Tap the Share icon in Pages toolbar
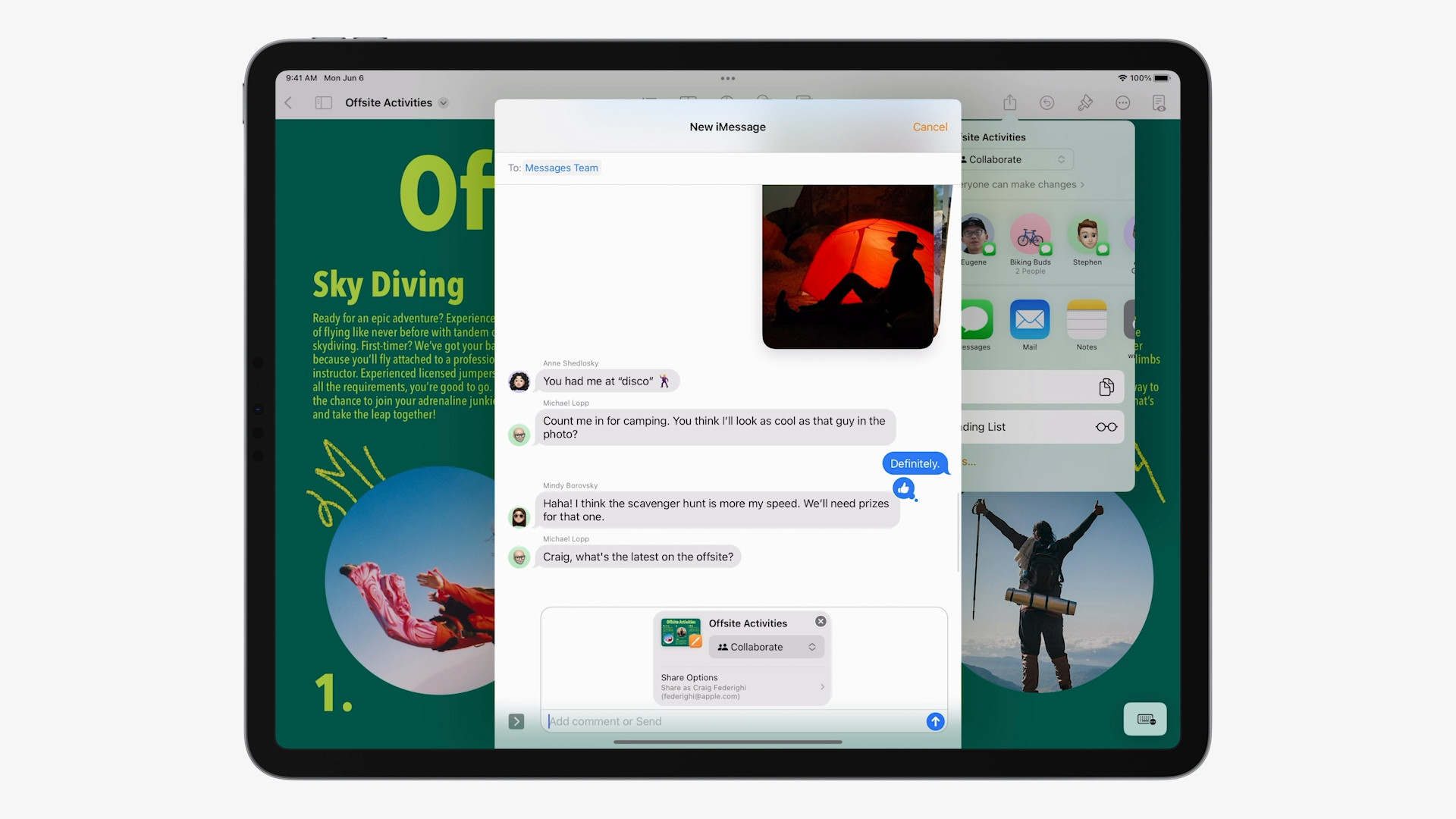This screenshot has height=819, width=1456. click(x=1009, y=102)
